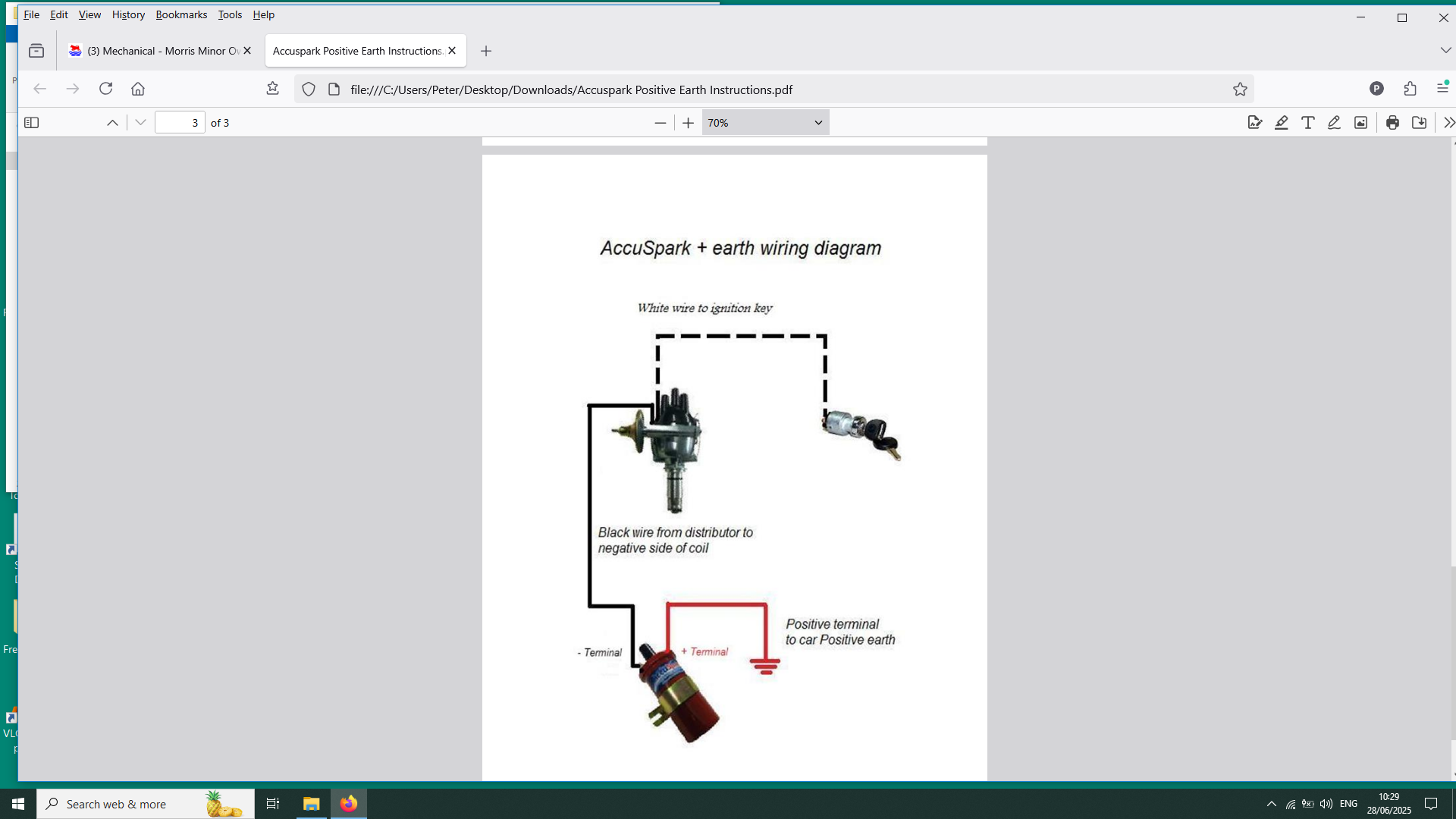Image resolution: width=1456 pixels, height=819 pixels.
Task: Select the draw pencil tool
Action: 1335,123
